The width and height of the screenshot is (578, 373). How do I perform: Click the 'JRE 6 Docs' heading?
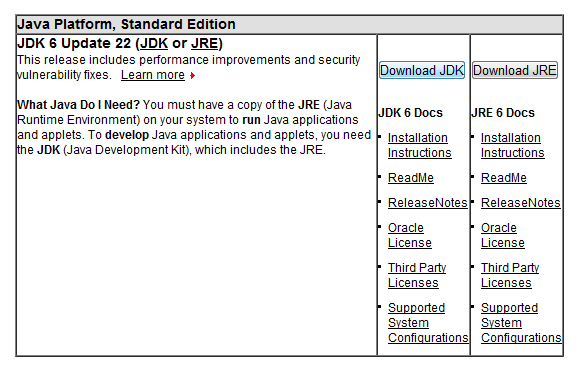(x=503, y=112)
